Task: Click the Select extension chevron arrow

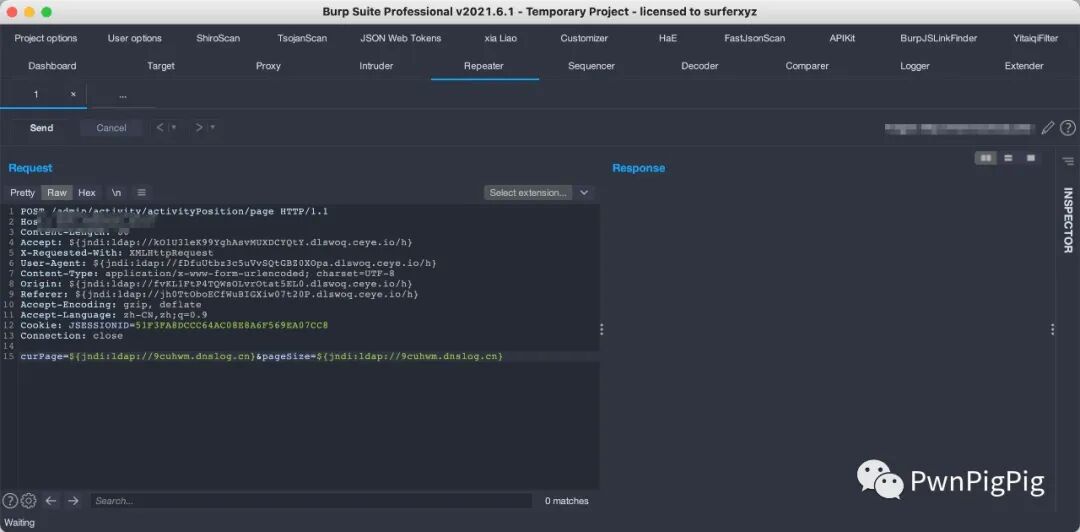Action: [x=583, y=193]
